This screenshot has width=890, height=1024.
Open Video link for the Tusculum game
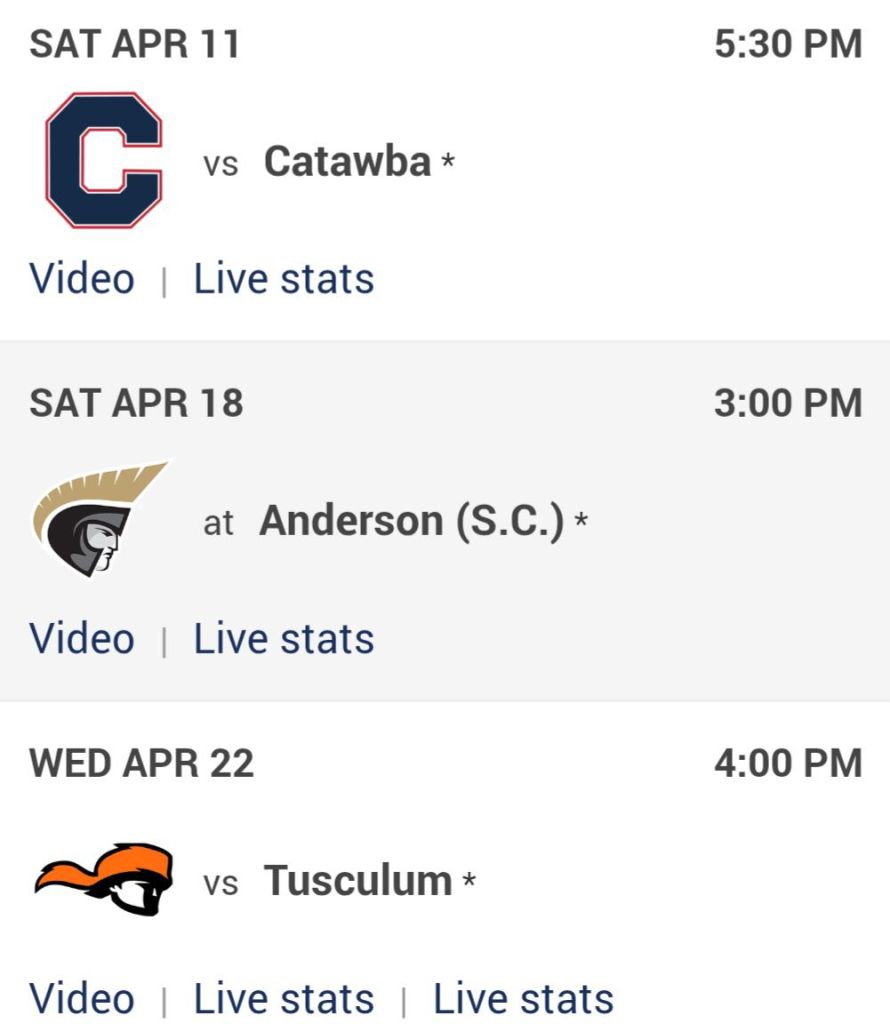click(82, 998)
